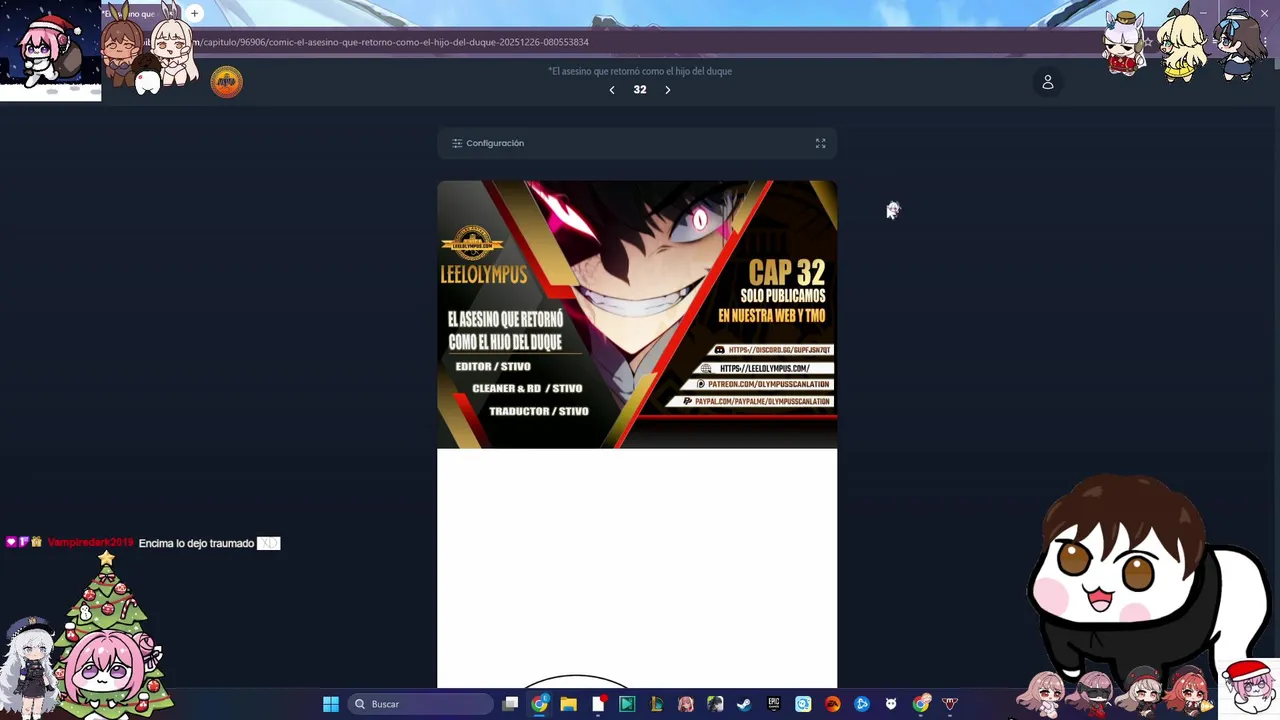Open the red-winged emblem taskbar app

point(950,704)
